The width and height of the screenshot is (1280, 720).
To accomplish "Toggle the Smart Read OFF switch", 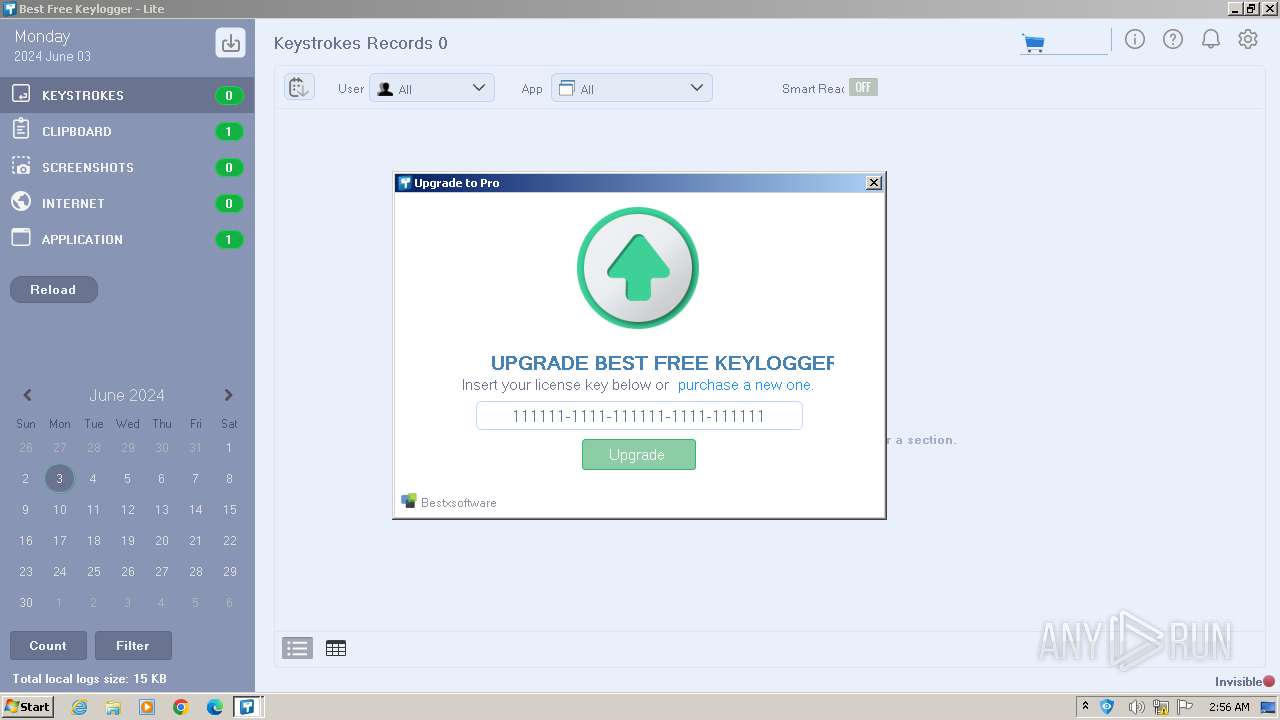I will point(863,87).
